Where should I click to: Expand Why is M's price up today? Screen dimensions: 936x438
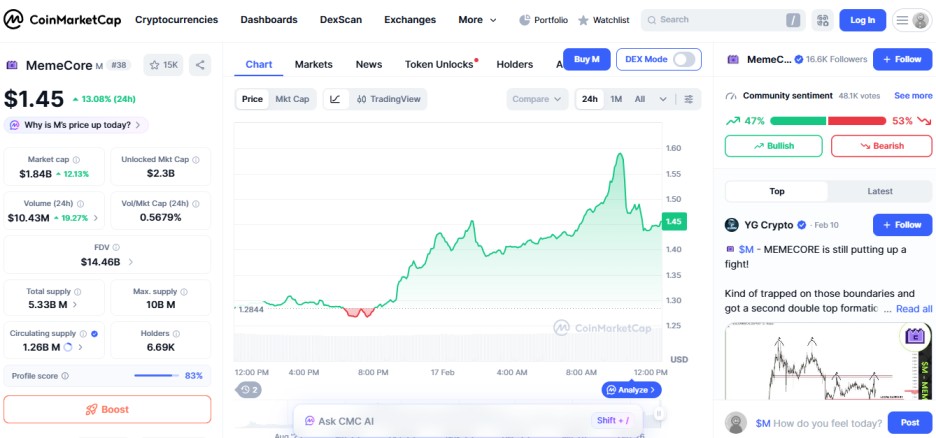[76, 125]
